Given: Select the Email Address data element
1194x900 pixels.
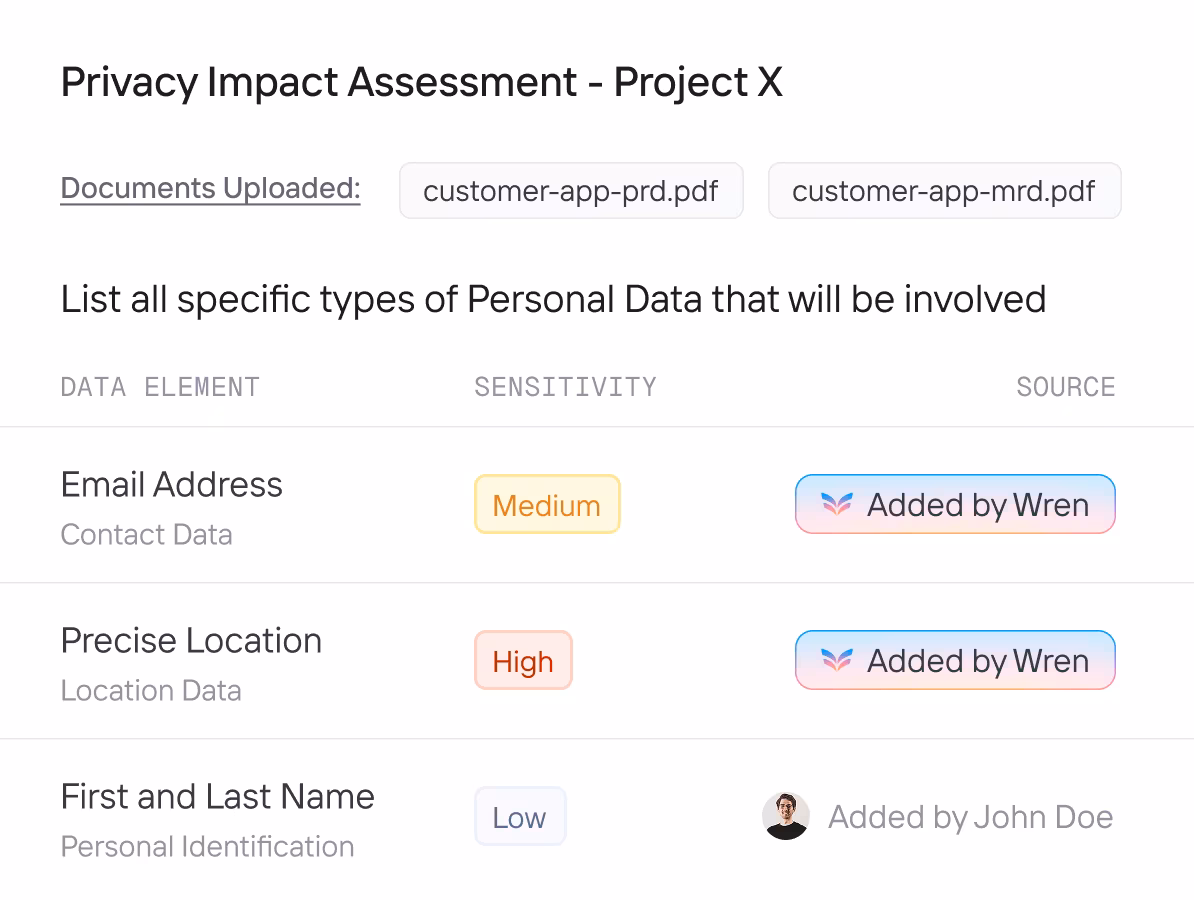Looking at the screenshot, I should pyautogui.click(x=171, y=484).
